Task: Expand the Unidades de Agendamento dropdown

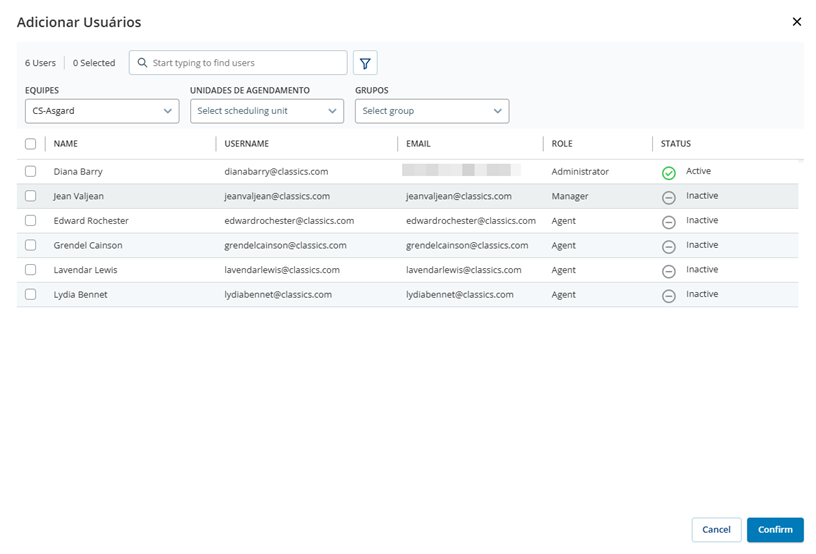Action: pyautogui.click(x=267, y=111)
